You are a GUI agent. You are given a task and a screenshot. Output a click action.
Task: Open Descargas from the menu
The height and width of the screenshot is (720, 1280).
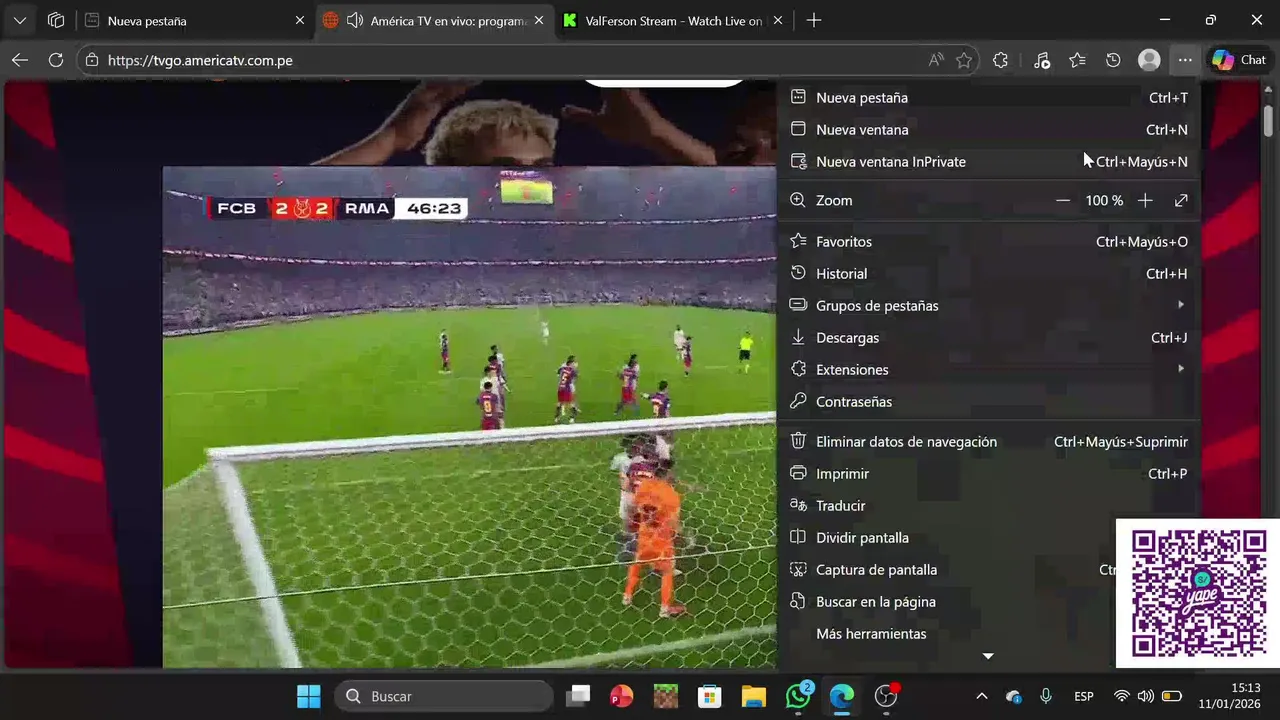989,337
